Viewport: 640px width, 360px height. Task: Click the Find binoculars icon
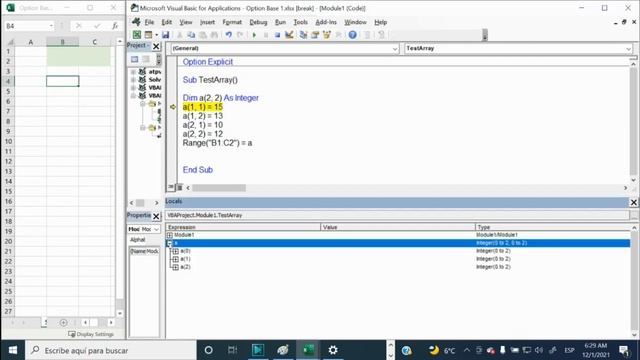tap(214, 35)
